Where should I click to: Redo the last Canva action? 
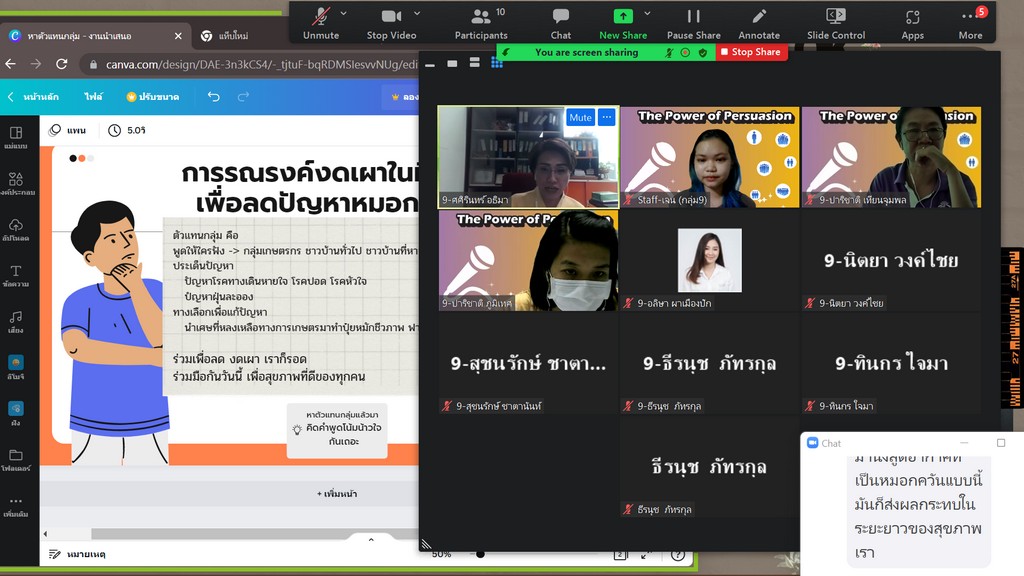click(243, 97)
